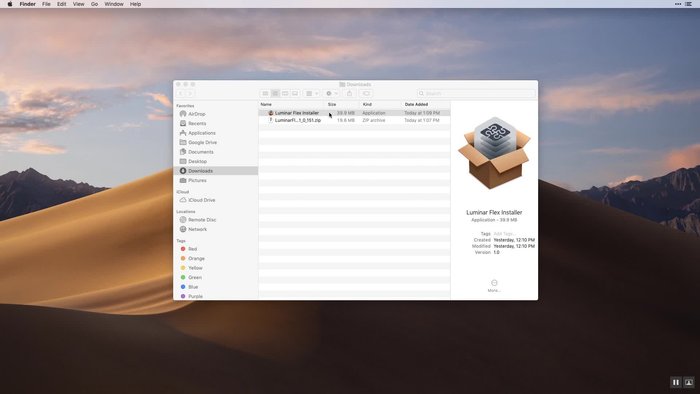Open Notification Center from the menu bar
700x394 pixels.
(x=688, y=4)
